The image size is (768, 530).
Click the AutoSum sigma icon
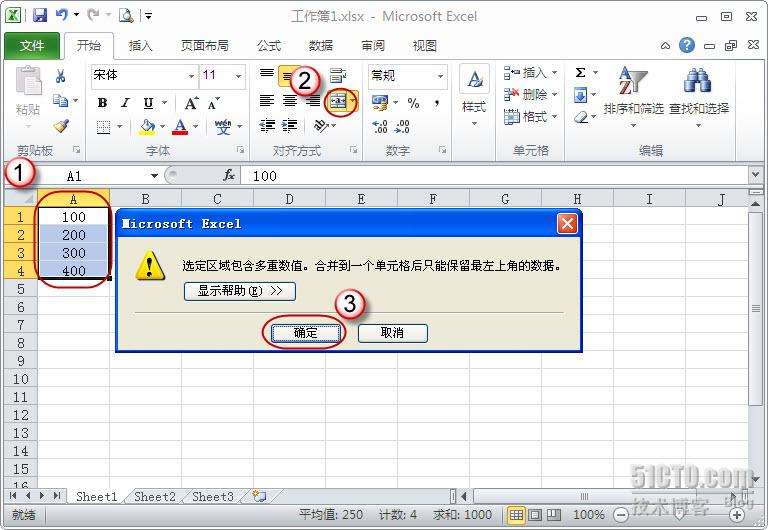(x=581, y=73)
